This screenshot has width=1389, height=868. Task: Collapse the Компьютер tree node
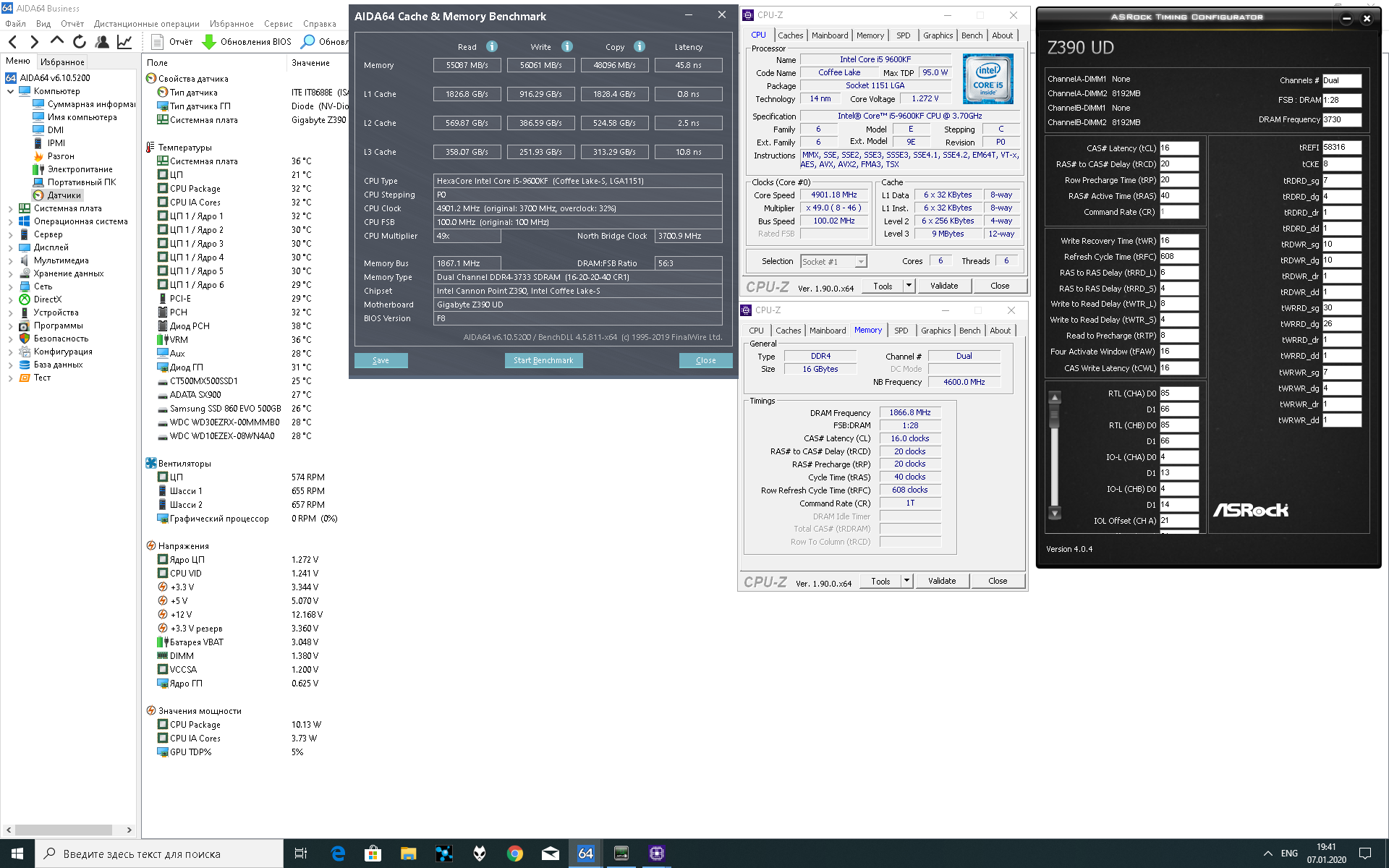(10, 91)
